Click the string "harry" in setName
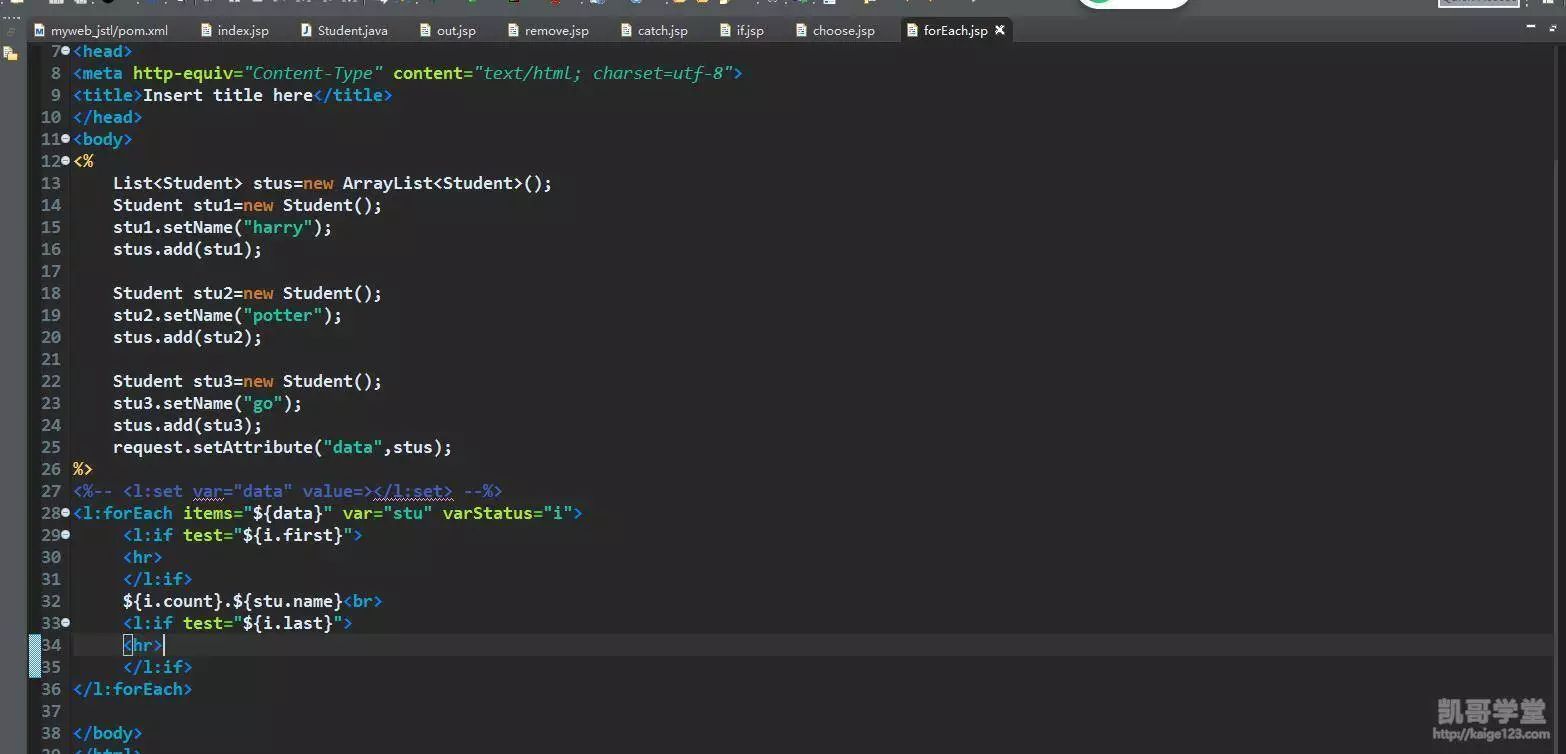The width and height of the screenshot is (1566, 754). (x=277, y=227)
